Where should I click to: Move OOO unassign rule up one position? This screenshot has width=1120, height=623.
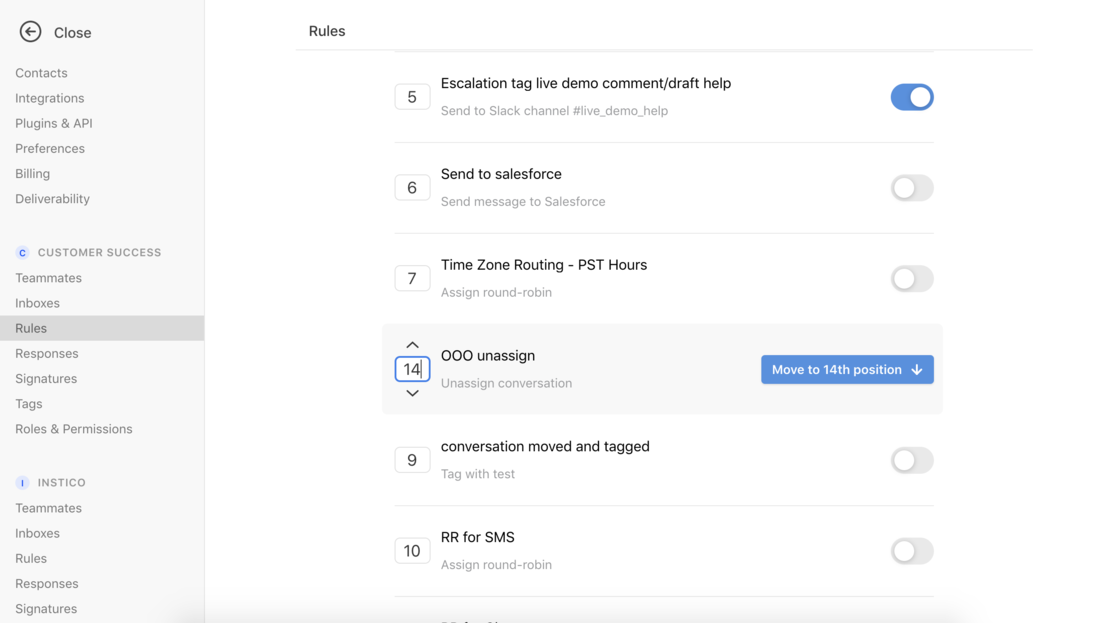tap(412, 345)
